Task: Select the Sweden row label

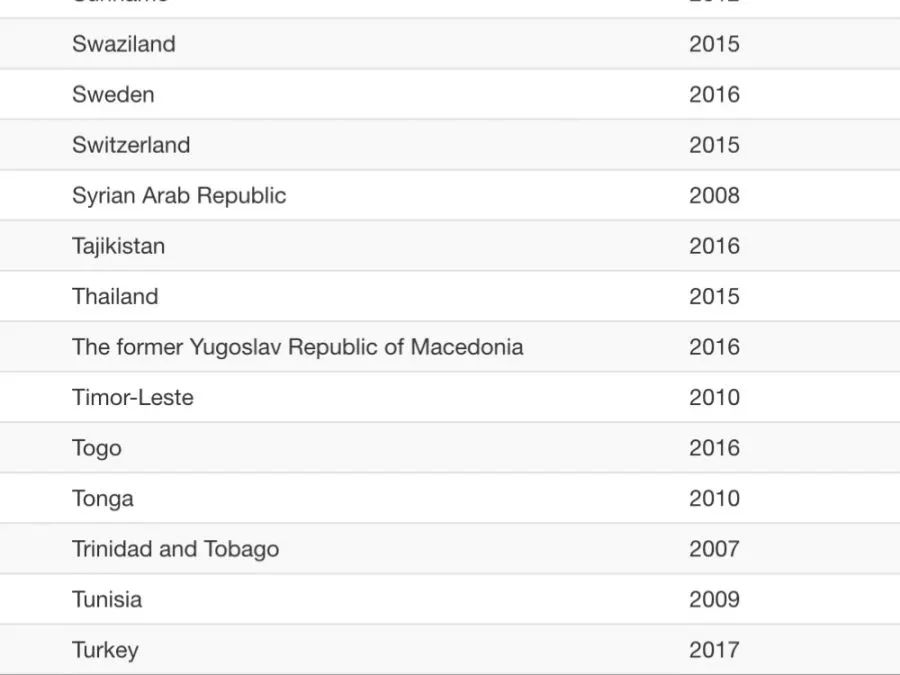Action: [113, 95]
